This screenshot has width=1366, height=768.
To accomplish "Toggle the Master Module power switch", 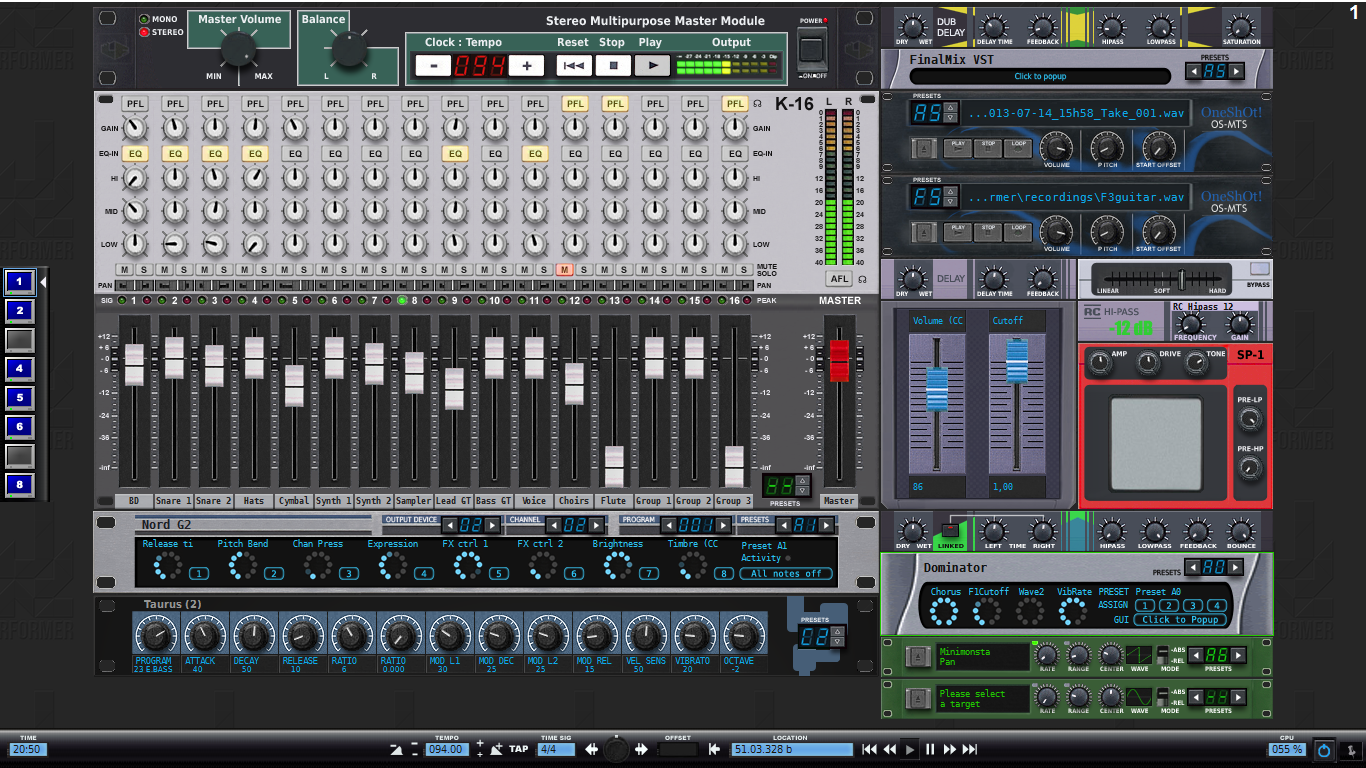I will pyautogui.click(x=812, y=50).
